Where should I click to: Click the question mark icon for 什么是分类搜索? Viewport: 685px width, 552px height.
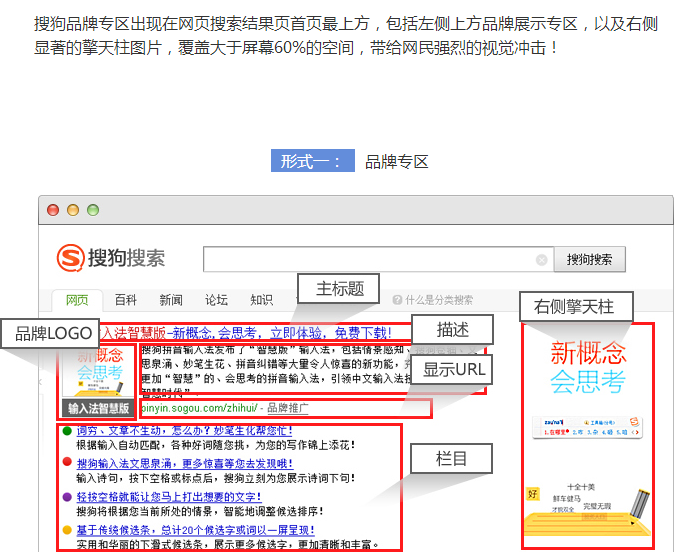click(x=397, y=300)
